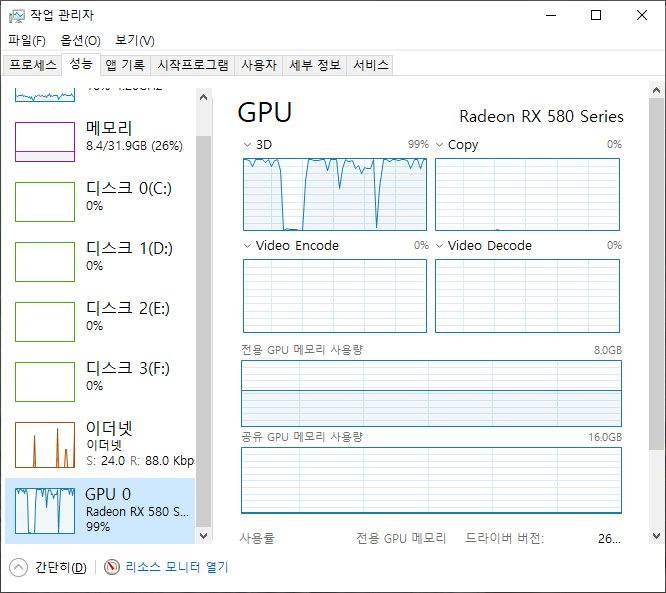Open the 3D engine dropdown
Image resolution: width=666 pixels, height=593 pixels.
point(248,145)
